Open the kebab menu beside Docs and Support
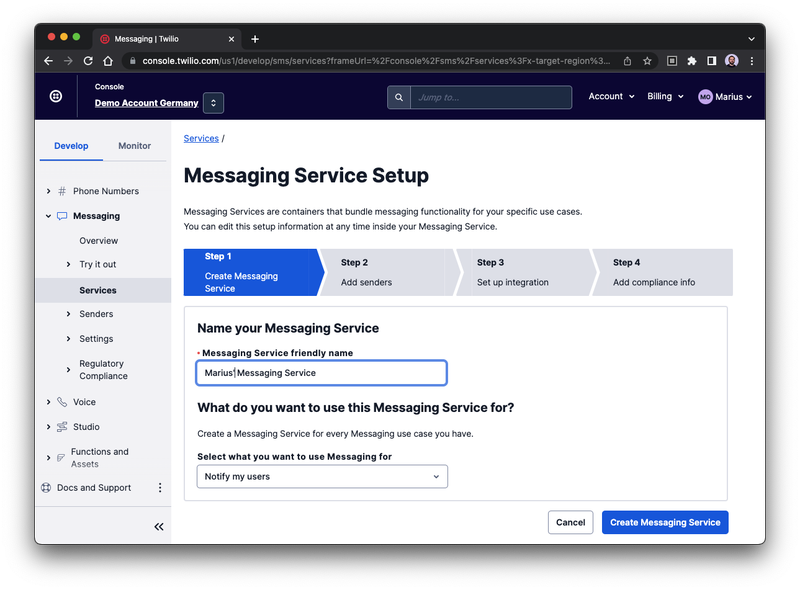800x590 pixels. 159,487
